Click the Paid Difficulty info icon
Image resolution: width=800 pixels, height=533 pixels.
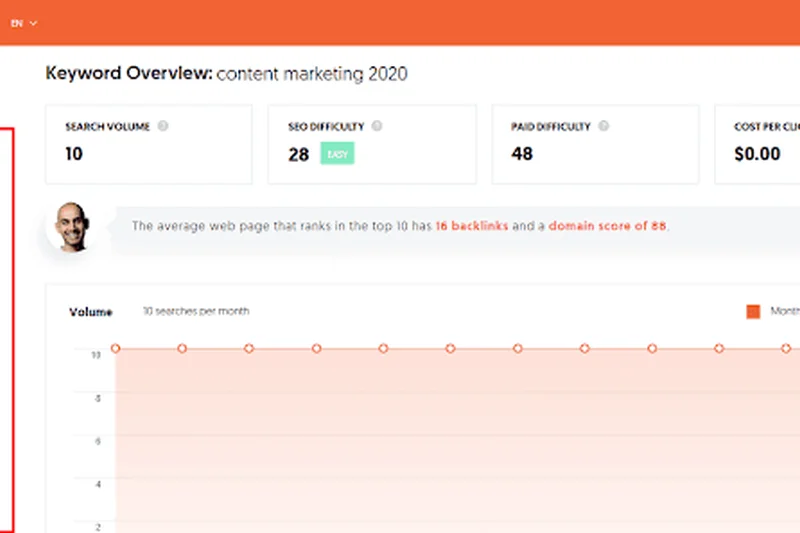coord(603,126)
